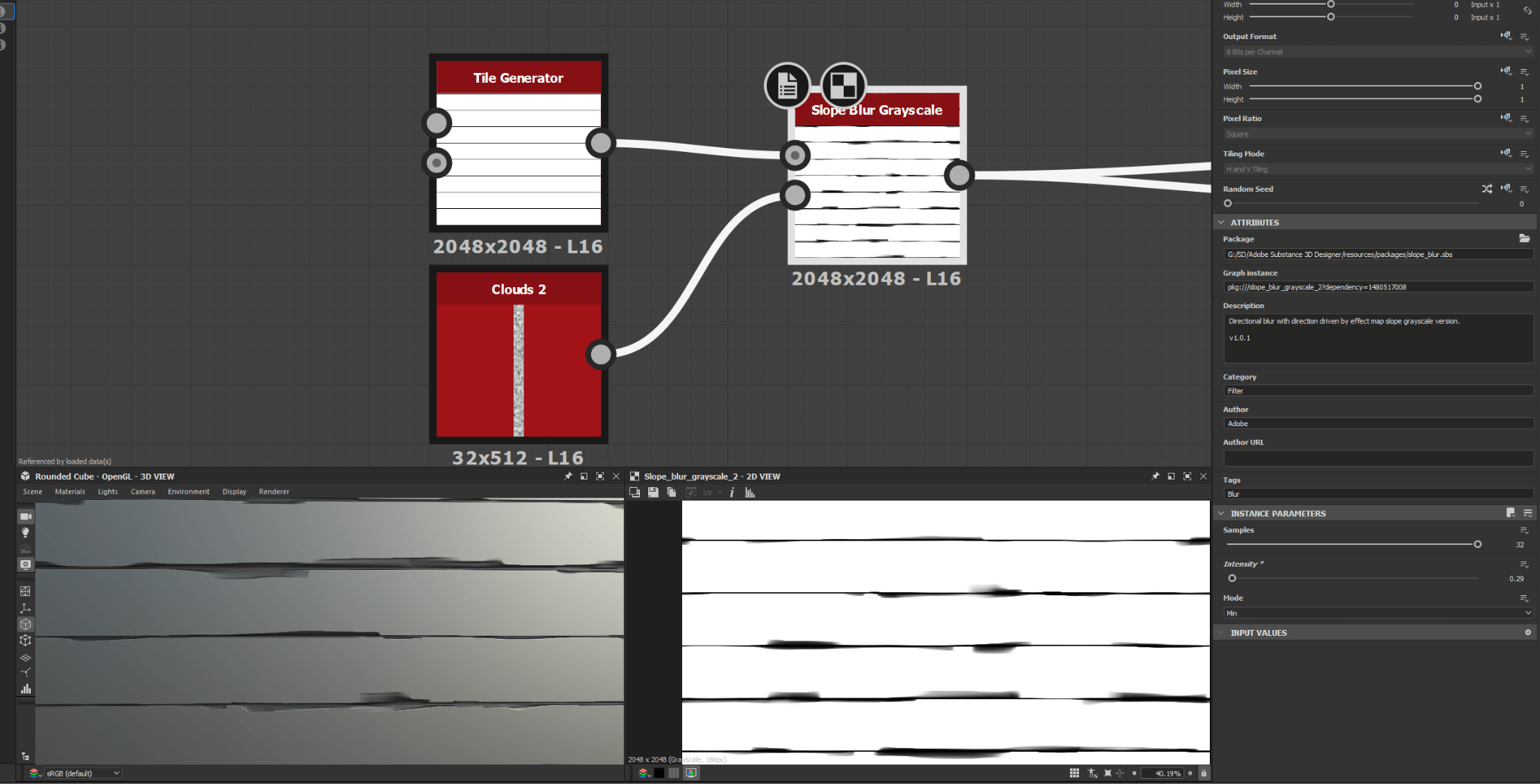Click the Tags input field containing Blur
Viewport: 1540px width, 784px height.
click(1378, 494)
